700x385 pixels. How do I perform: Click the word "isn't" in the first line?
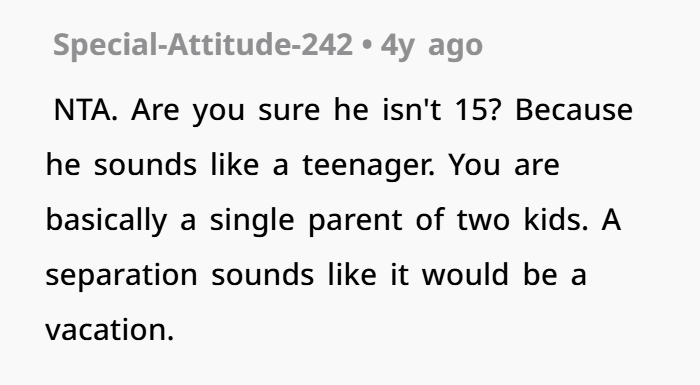click(412, 109)
